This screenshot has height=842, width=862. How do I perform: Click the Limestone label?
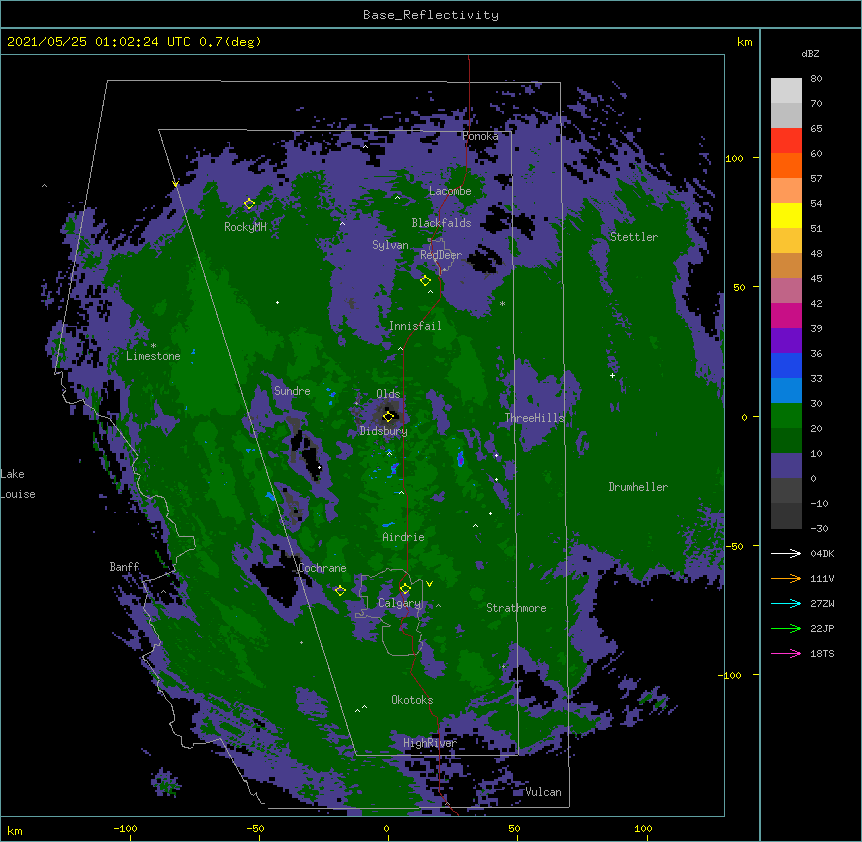click(x=153, y=356)
